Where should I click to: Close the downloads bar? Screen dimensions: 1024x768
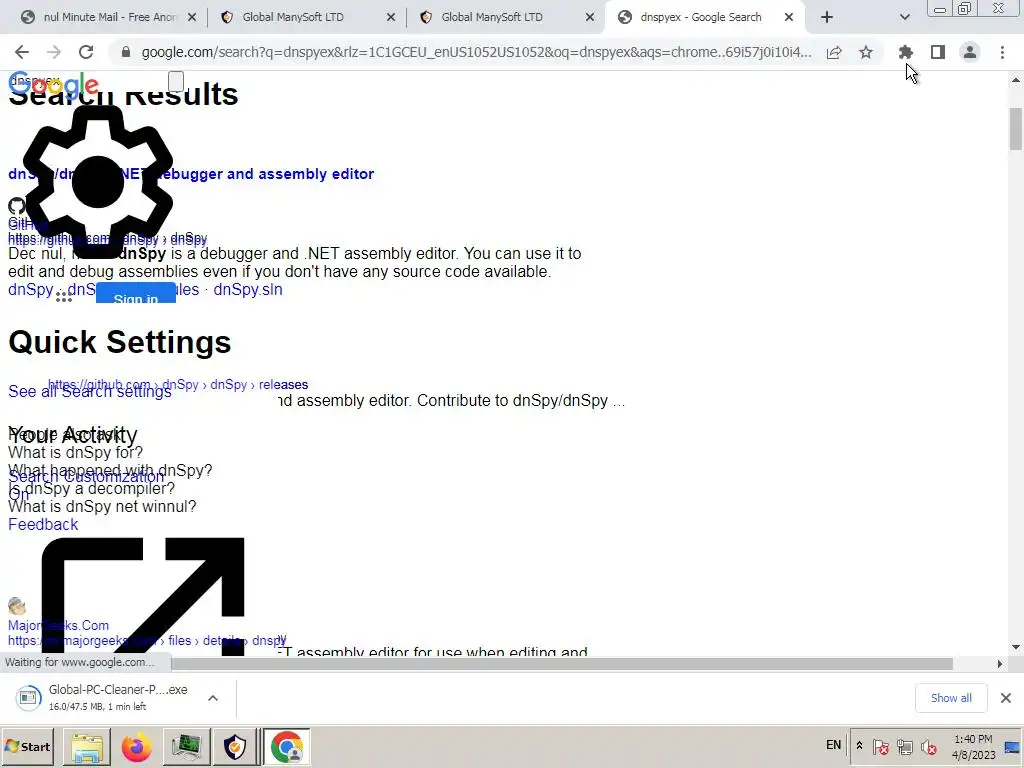pyautogui.click(x=1006, y=698)
